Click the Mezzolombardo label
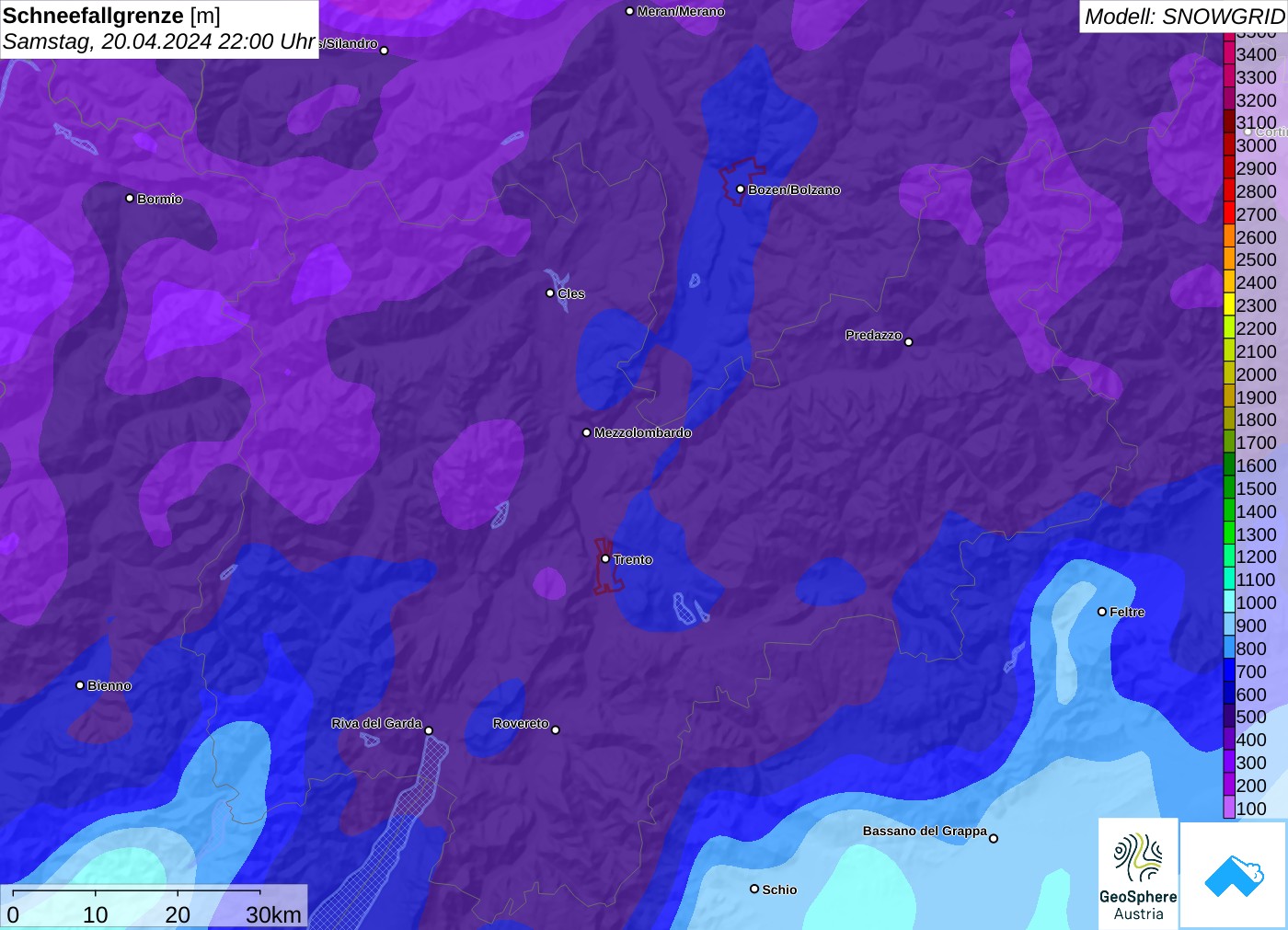This screenshot has width=1288, height=930. (x=642, y=432)
